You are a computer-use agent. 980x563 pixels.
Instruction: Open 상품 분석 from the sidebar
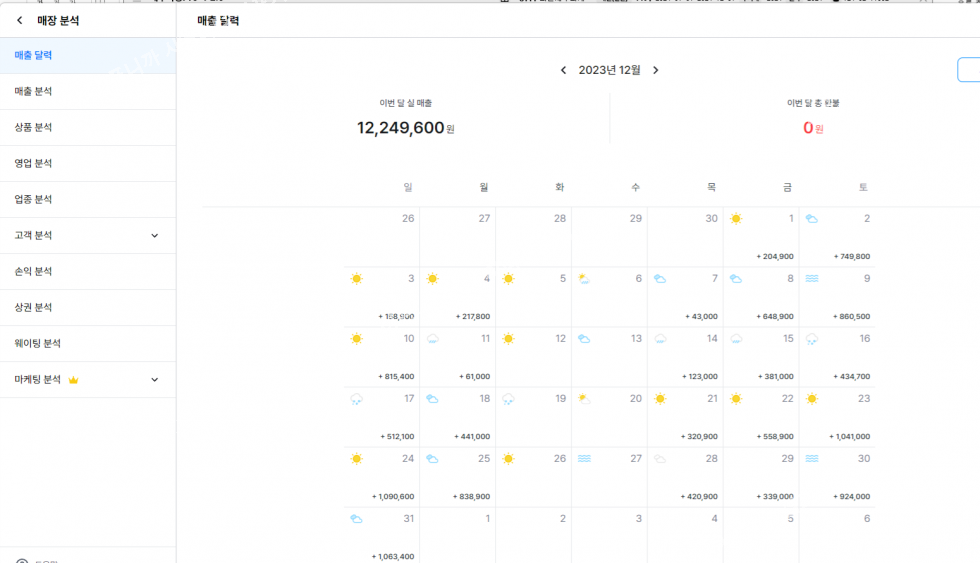[33, 128]
